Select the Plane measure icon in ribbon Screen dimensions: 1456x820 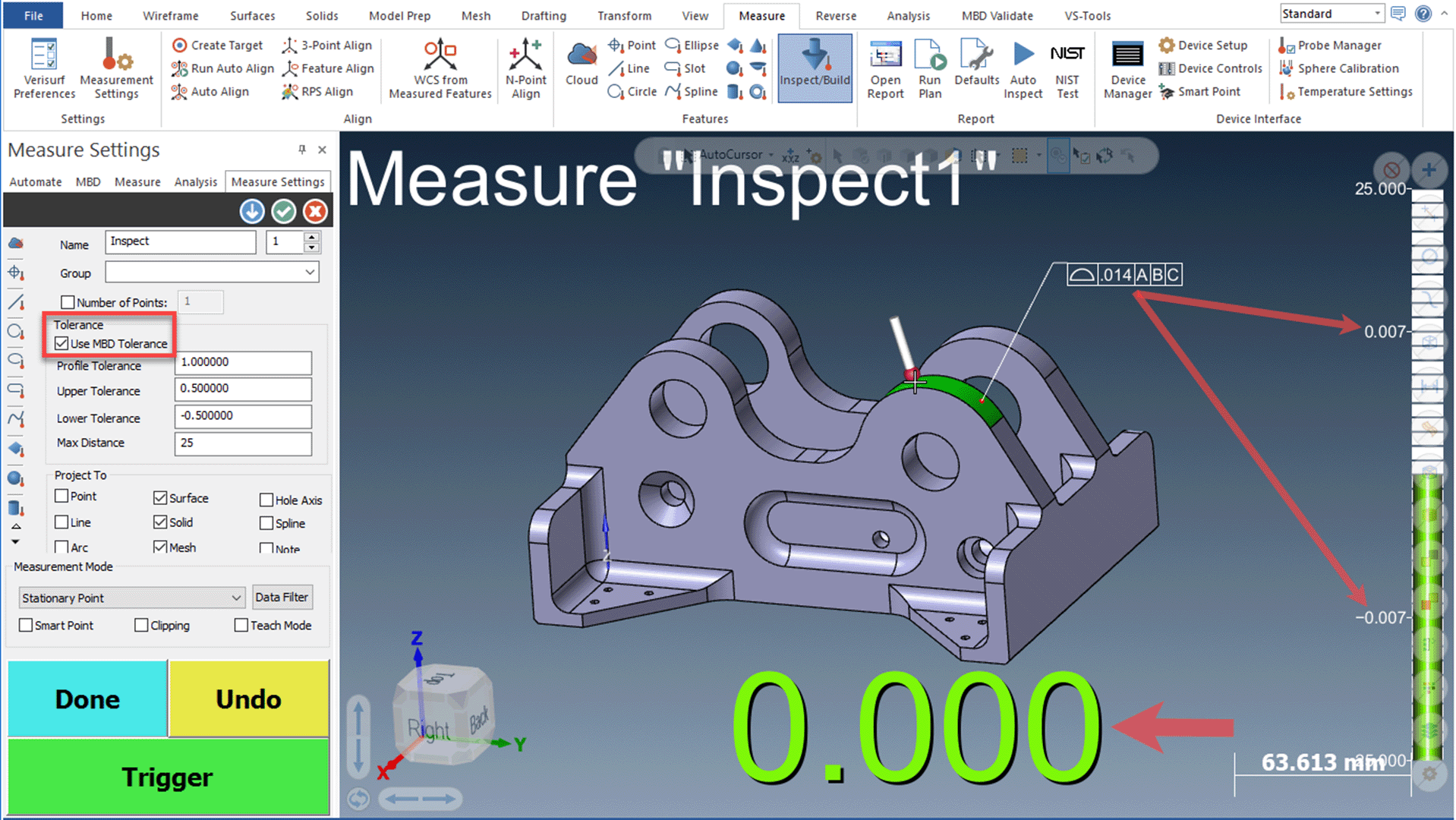[734, 46]
